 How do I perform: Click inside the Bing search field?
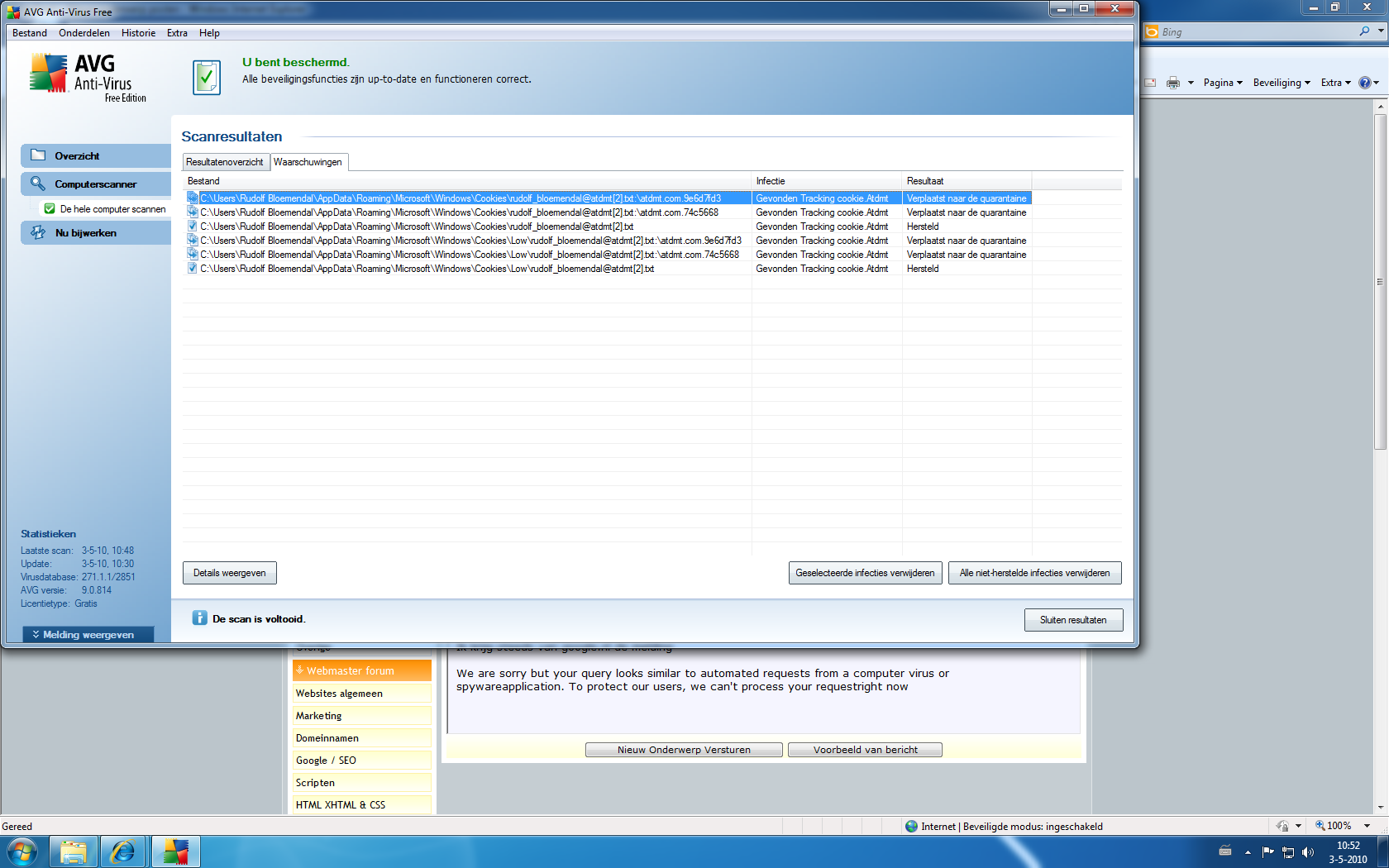pos(1257,31)
